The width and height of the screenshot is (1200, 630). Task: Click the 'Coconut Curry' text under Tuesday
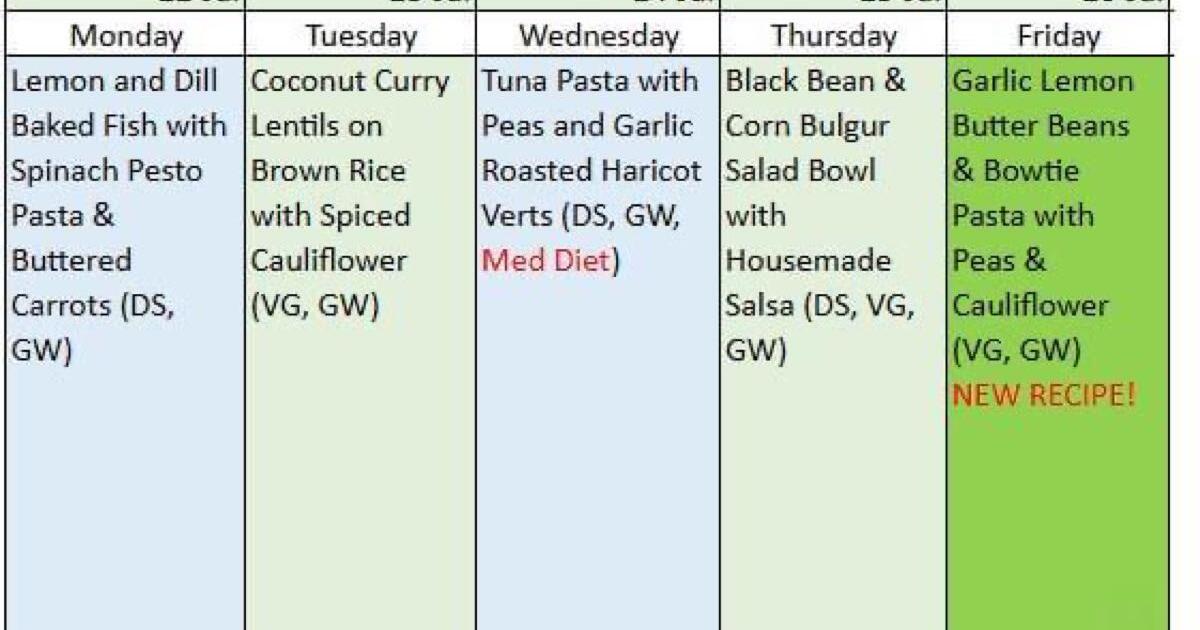(350, 82)
